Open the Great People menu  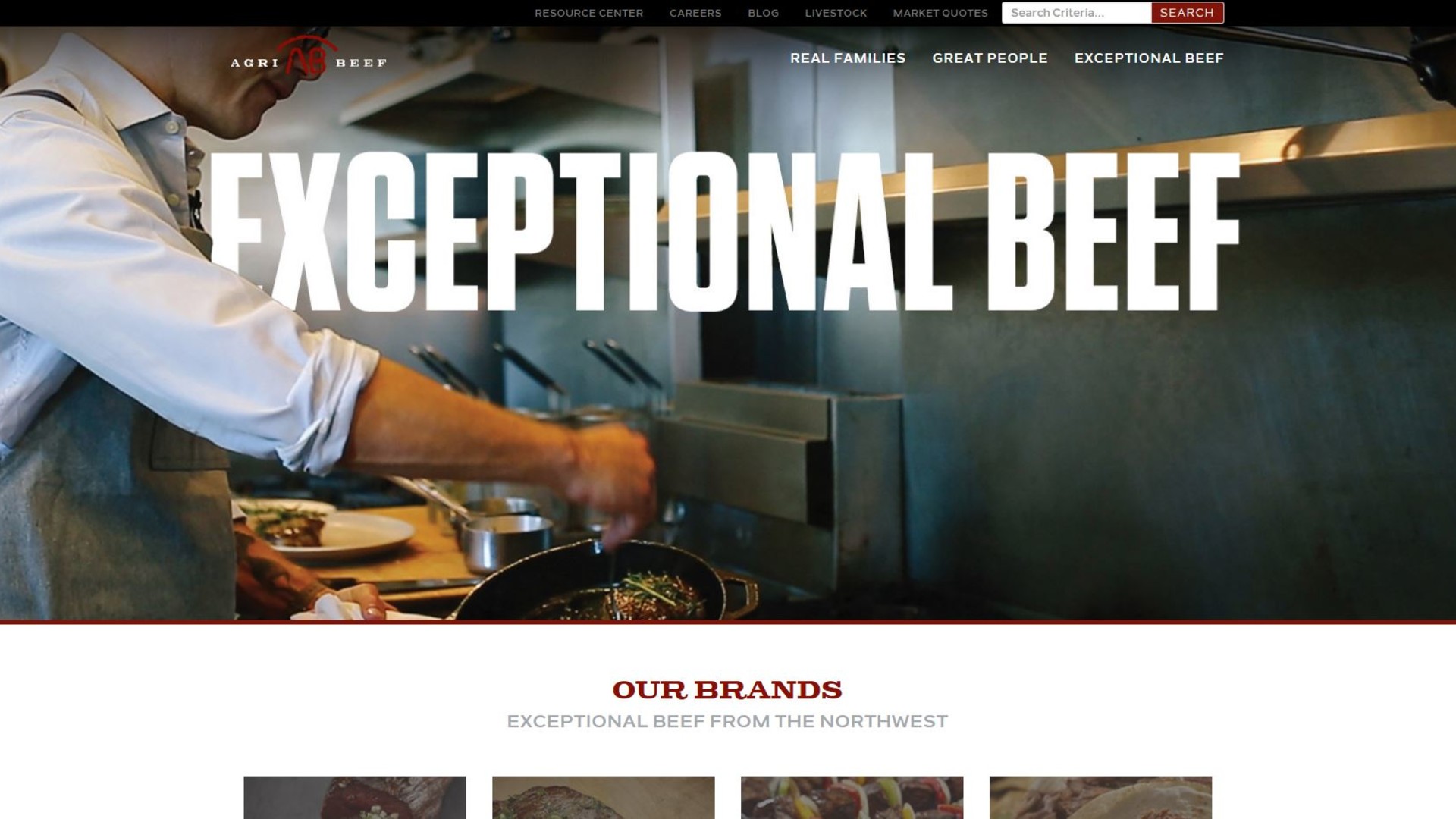coord(990,58)
